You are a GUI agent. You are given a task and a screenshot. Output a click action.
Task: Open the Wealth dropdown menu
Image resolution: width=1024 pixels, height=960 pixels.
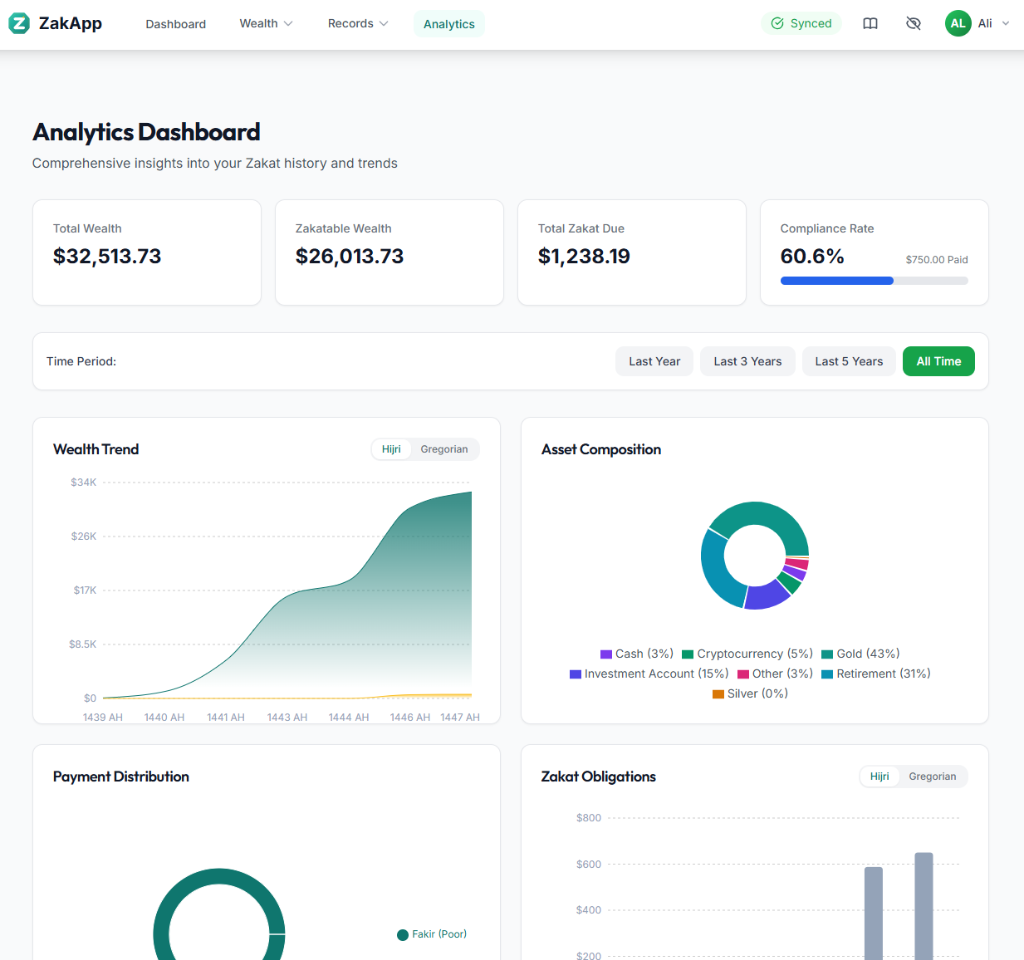[265, 23]
